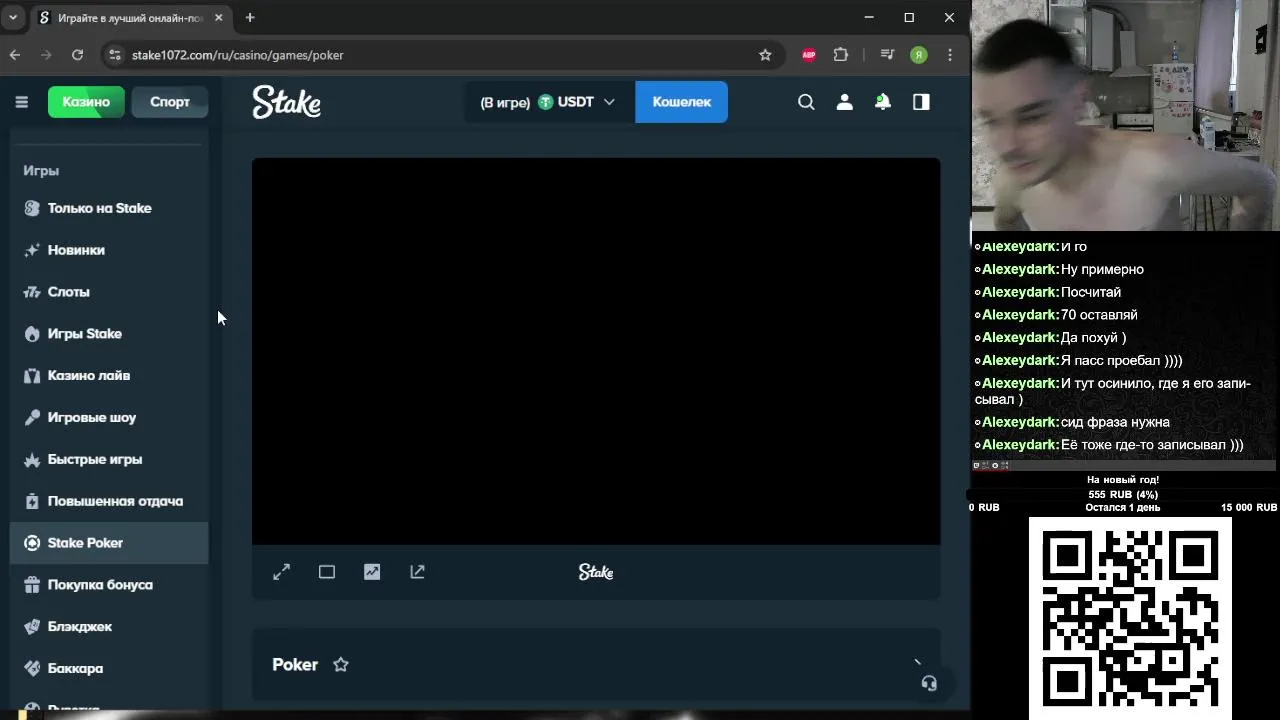
Task: Toggle theatre mode icon below game
Action: [327, 572]
